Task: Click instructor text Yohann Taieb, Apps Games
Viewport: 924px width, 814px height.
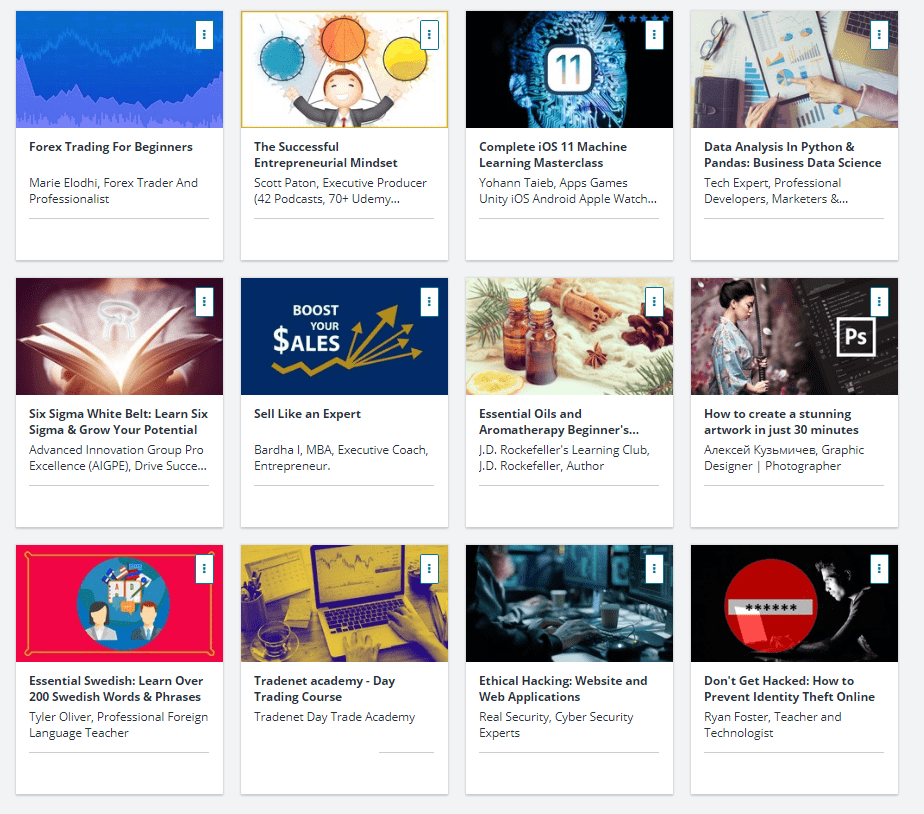Action: [568, 191]
